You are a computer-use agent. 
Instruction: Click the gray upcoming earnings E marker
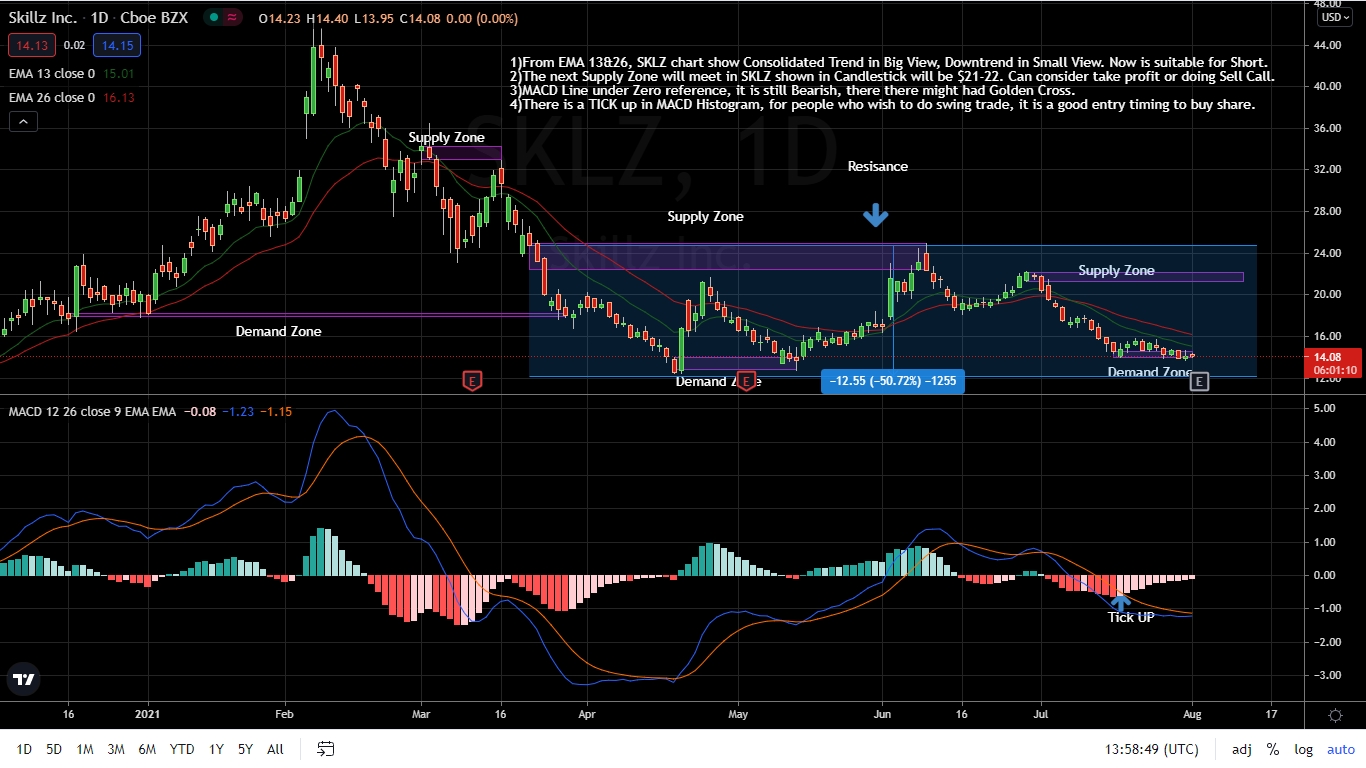(x=1200, y=380)
